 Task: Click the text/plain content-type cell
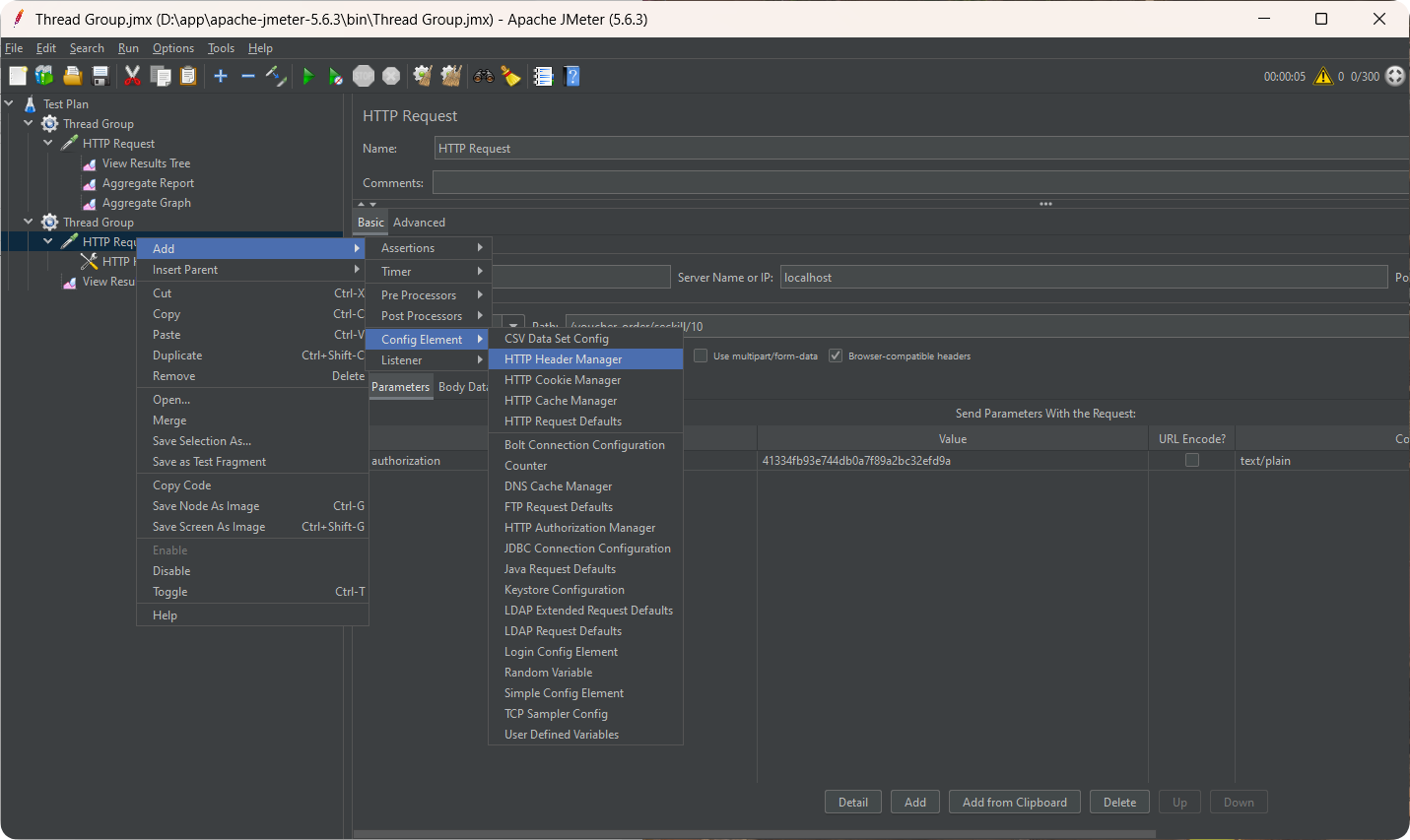tap(1322, 461)
